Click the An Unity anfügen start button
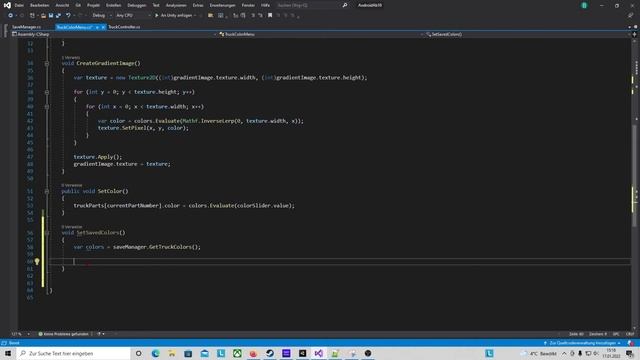 pos(173,16)
